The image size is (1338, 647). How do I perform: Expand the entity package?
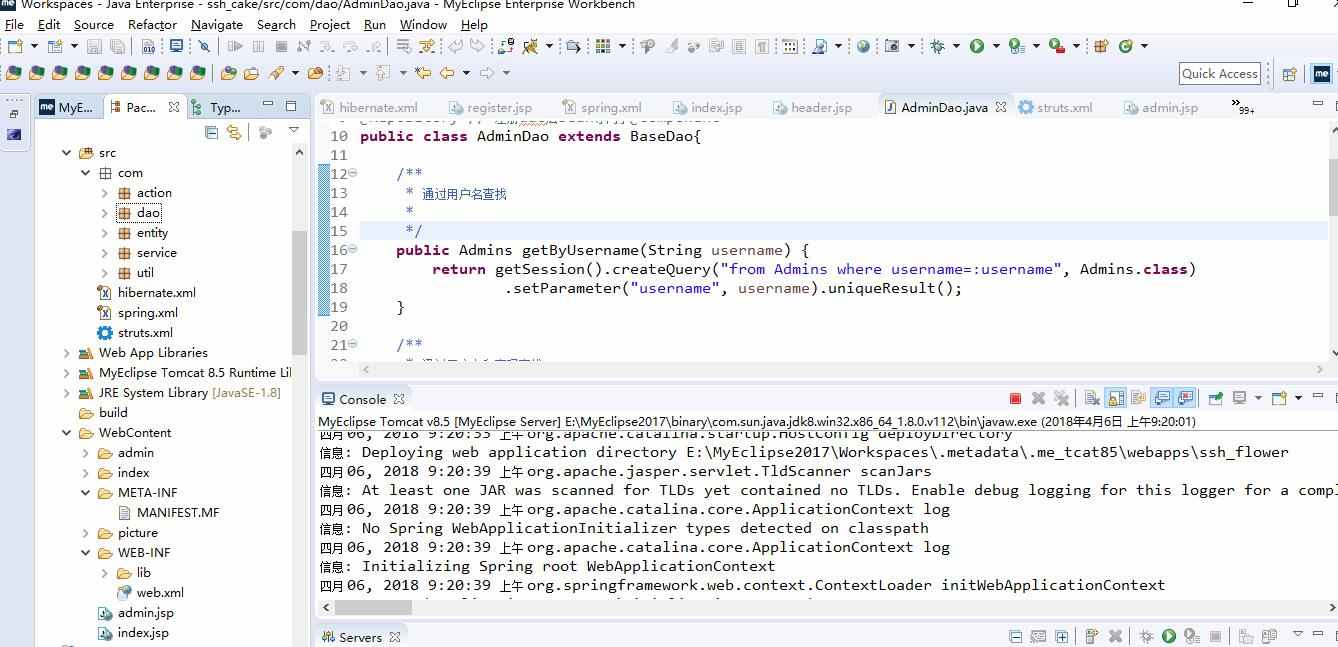click(x=105, y=233)
